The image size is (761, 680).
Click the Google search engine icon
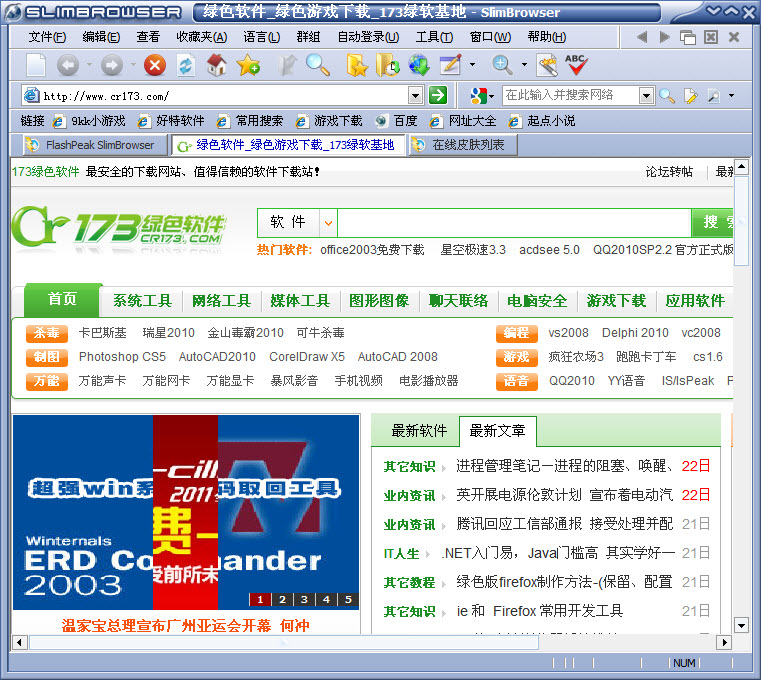tap(479, 96)
